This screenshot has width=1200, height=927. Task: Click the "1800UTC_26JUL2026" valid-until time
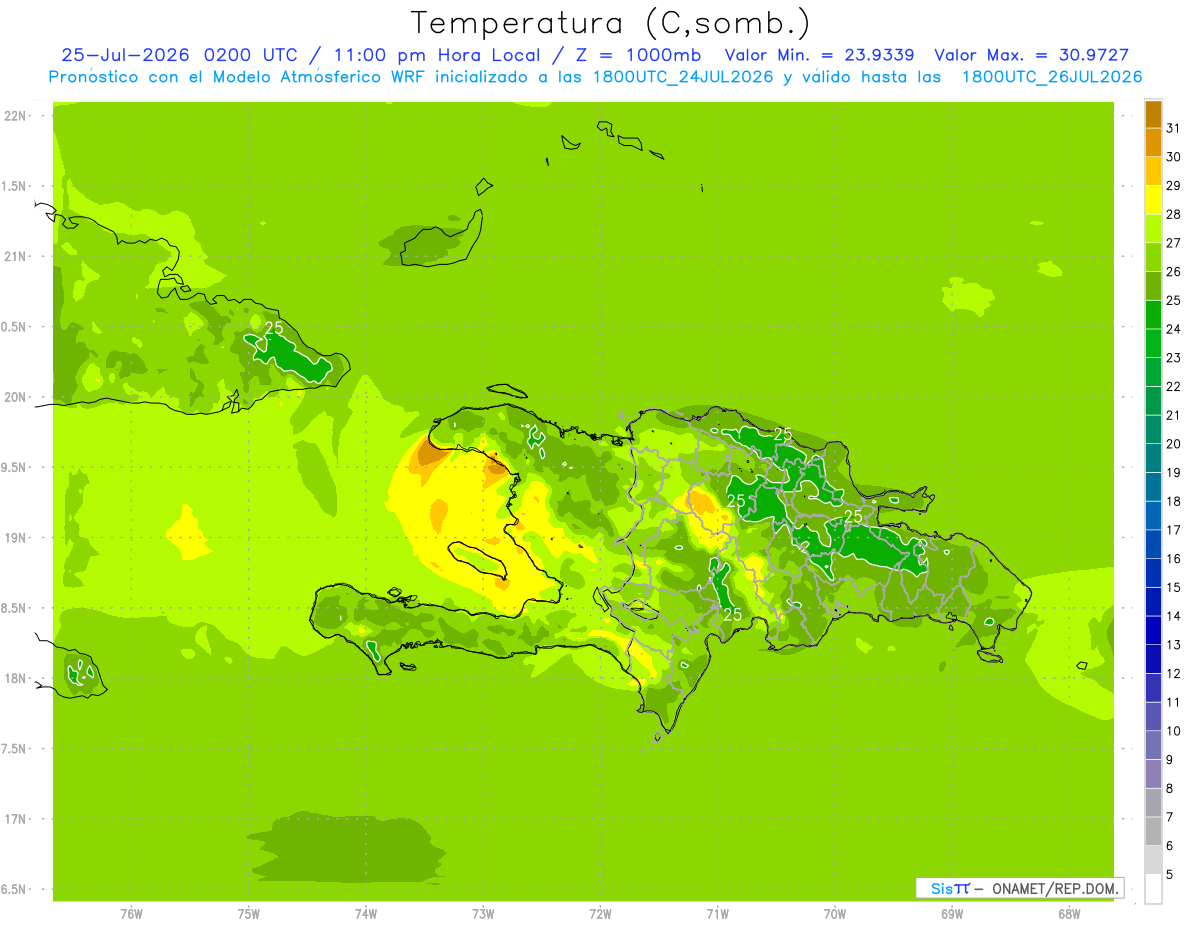click(x=1052, y=77)
